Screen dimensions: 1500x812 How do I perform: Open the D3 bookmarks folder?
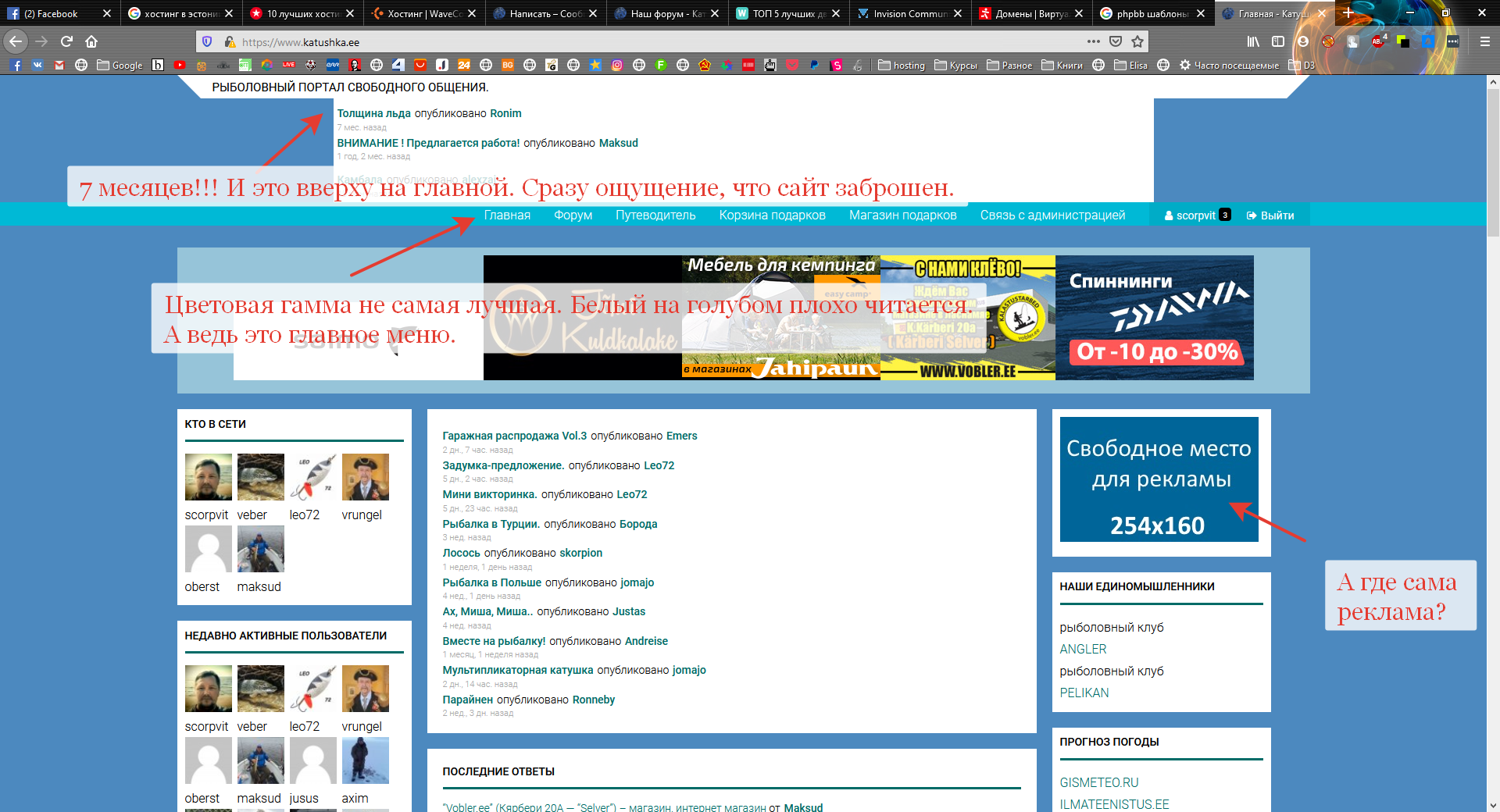(1302, 66)
